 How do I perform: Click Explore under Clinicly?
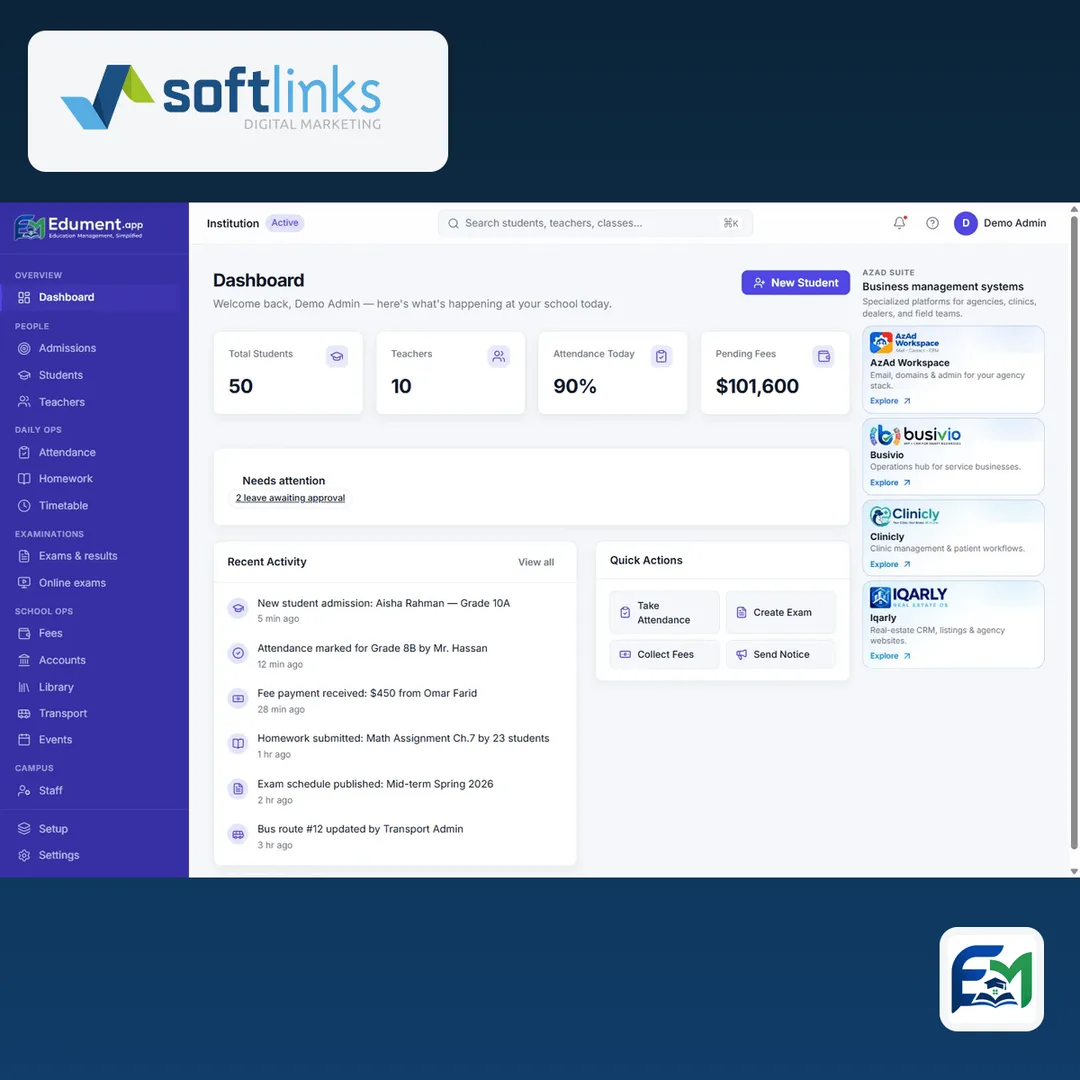pos(890,564)
